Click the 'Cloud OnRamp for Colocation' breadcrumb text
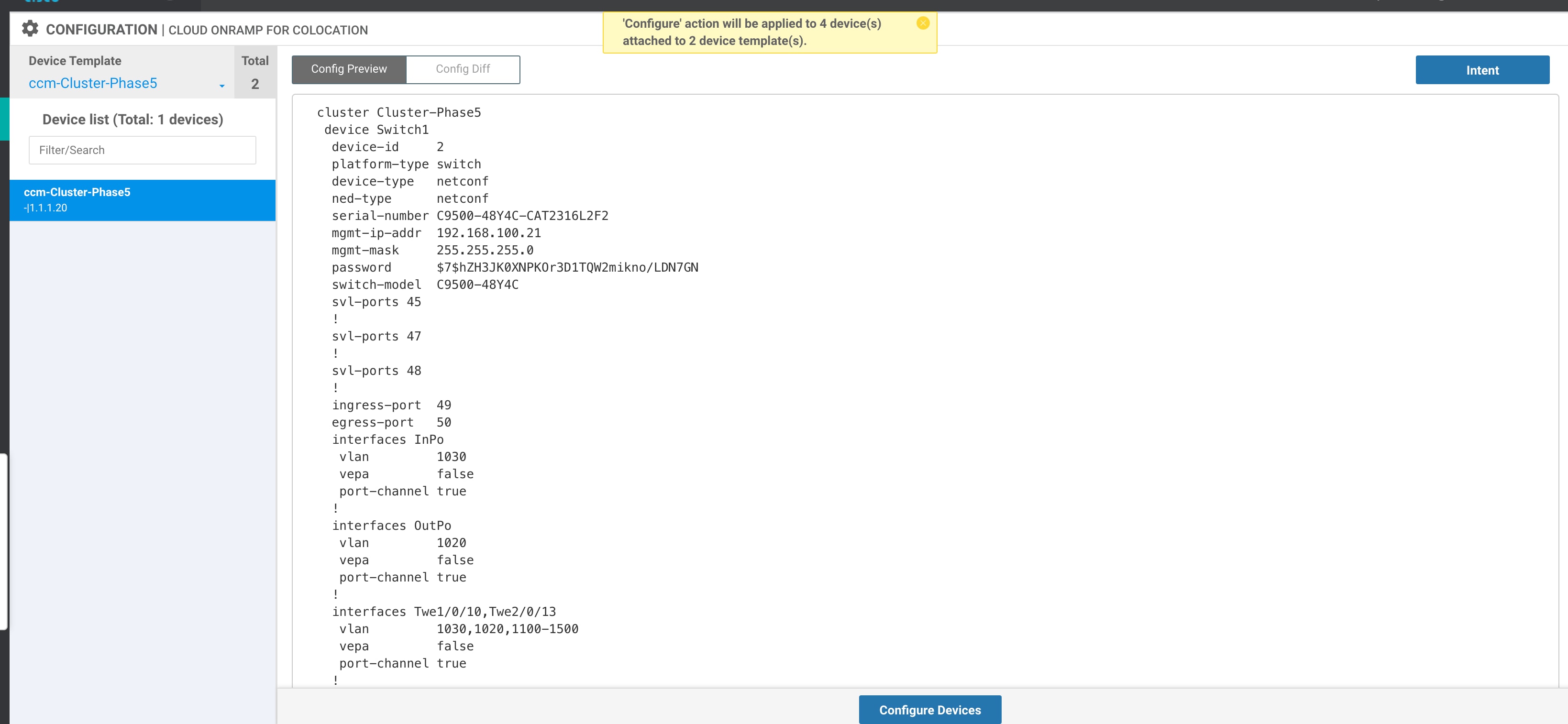The width and height of the screenshot is (1568, 724). [268, 31]
